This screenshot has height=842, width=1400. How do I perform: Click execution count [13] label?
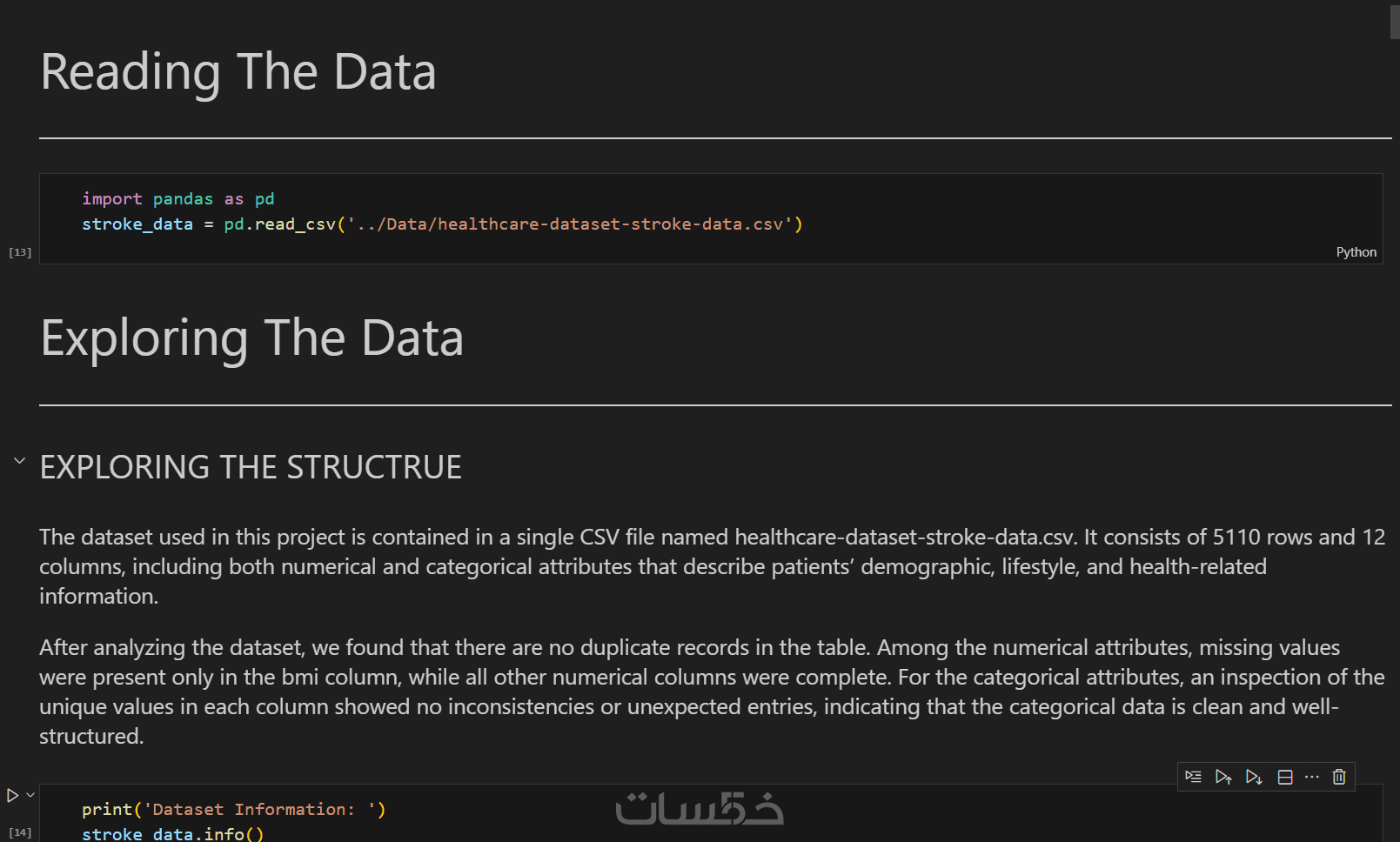20,252
